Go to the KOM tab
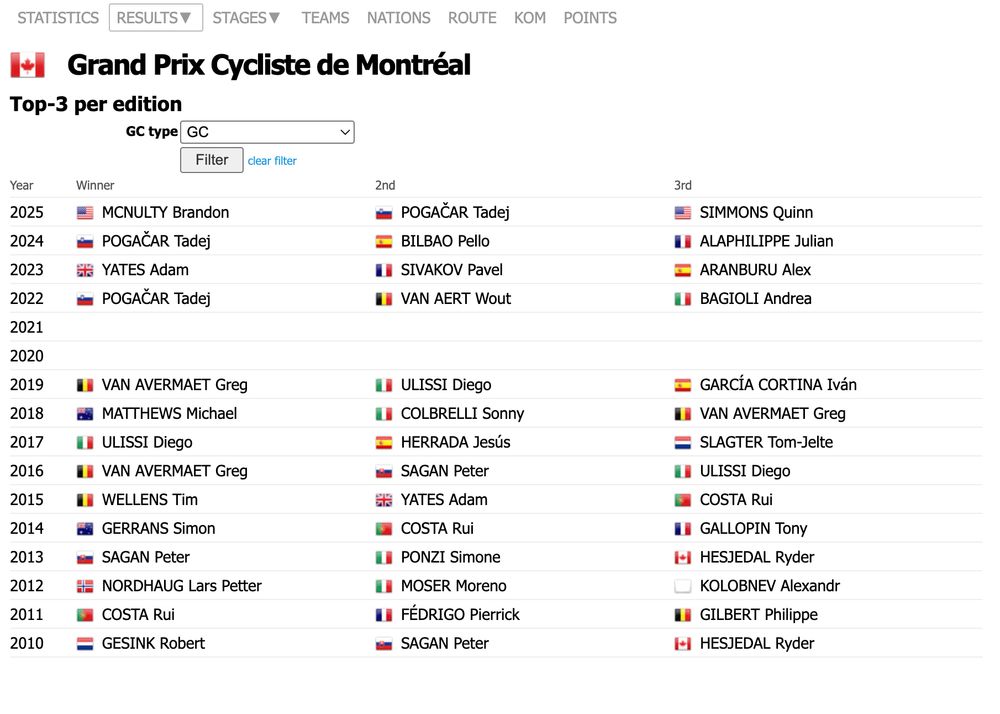This screenshot has height=714, width=1000. click(x=530, y=18)
